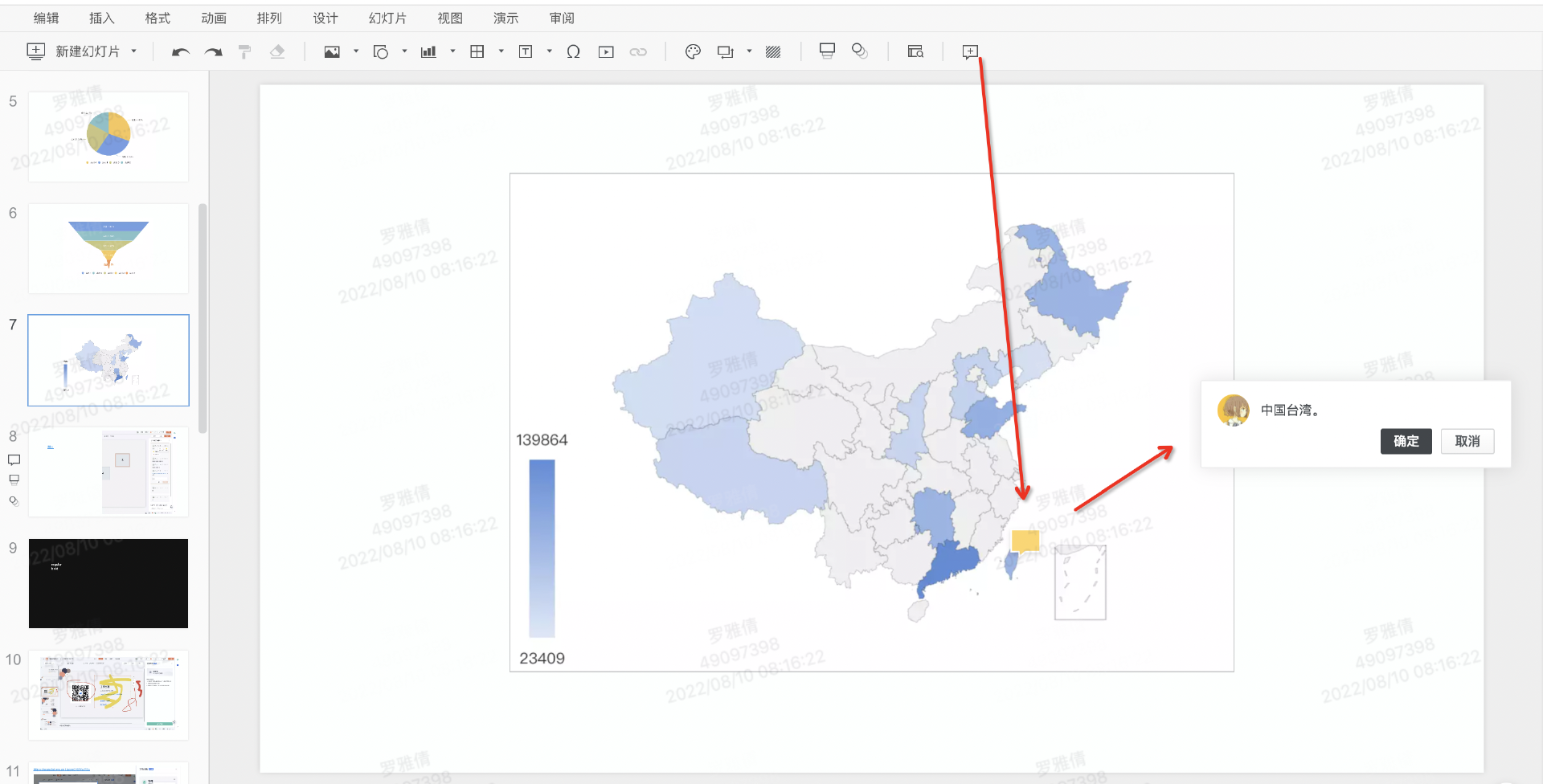Image resolution: width=1543 pixels, height=784 pixels.
Task: Click the blue gradient legend bar
Action: 542,549
